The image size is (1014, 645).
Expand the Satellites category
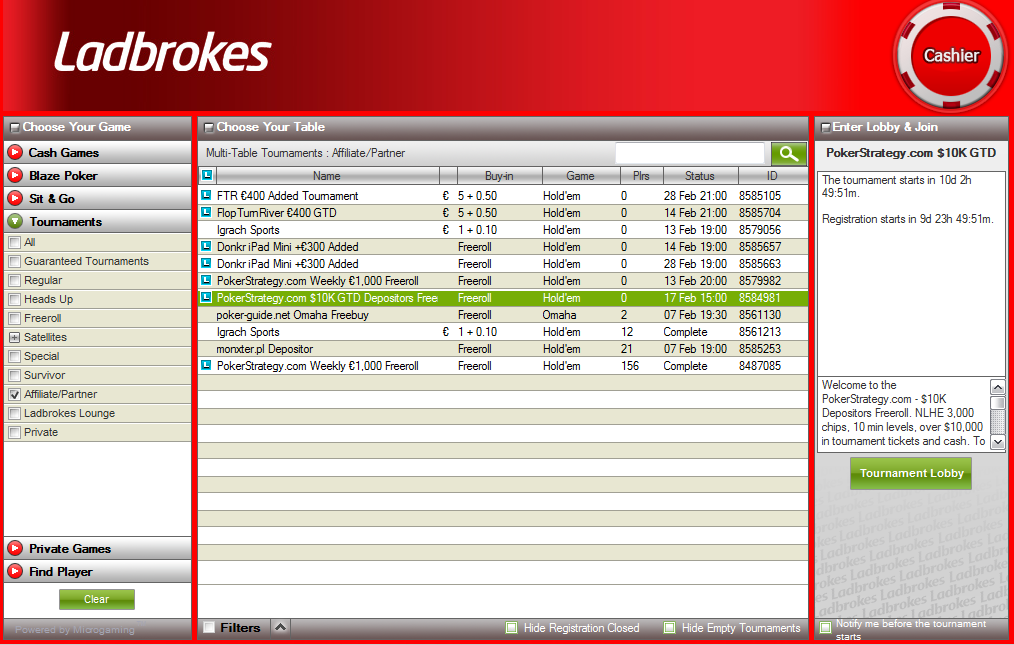pos(14,337)
